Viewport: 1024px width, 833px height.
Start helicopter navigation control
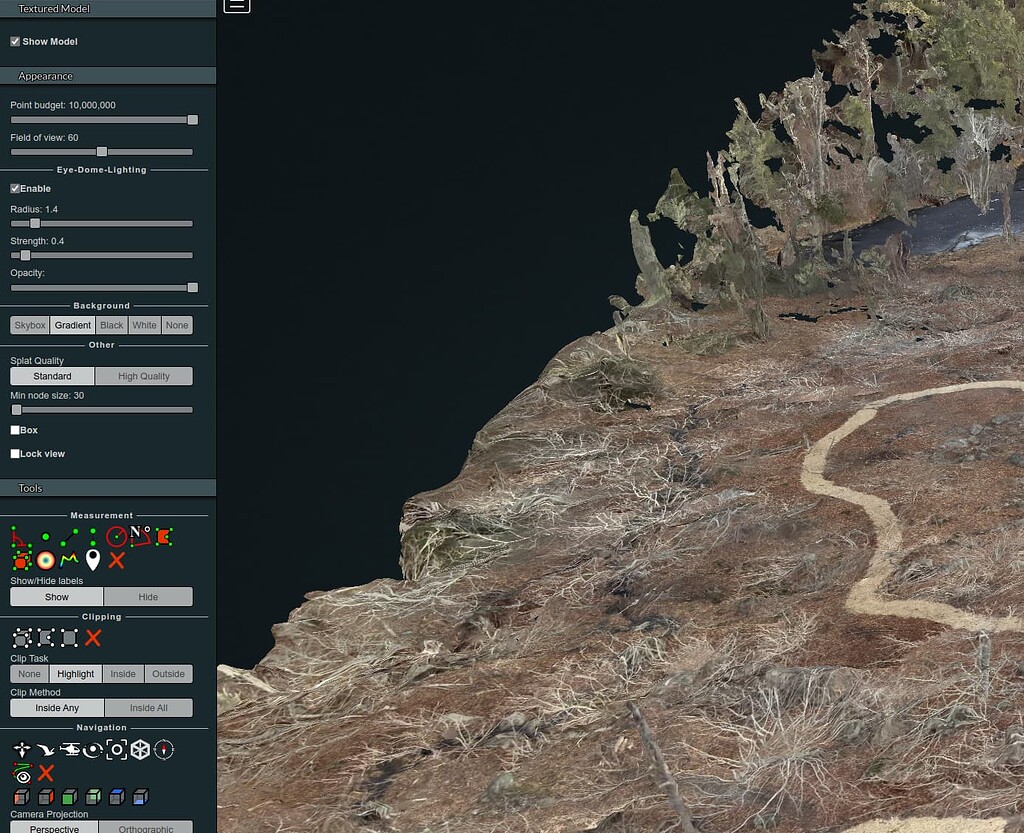(x=69, y=750)
